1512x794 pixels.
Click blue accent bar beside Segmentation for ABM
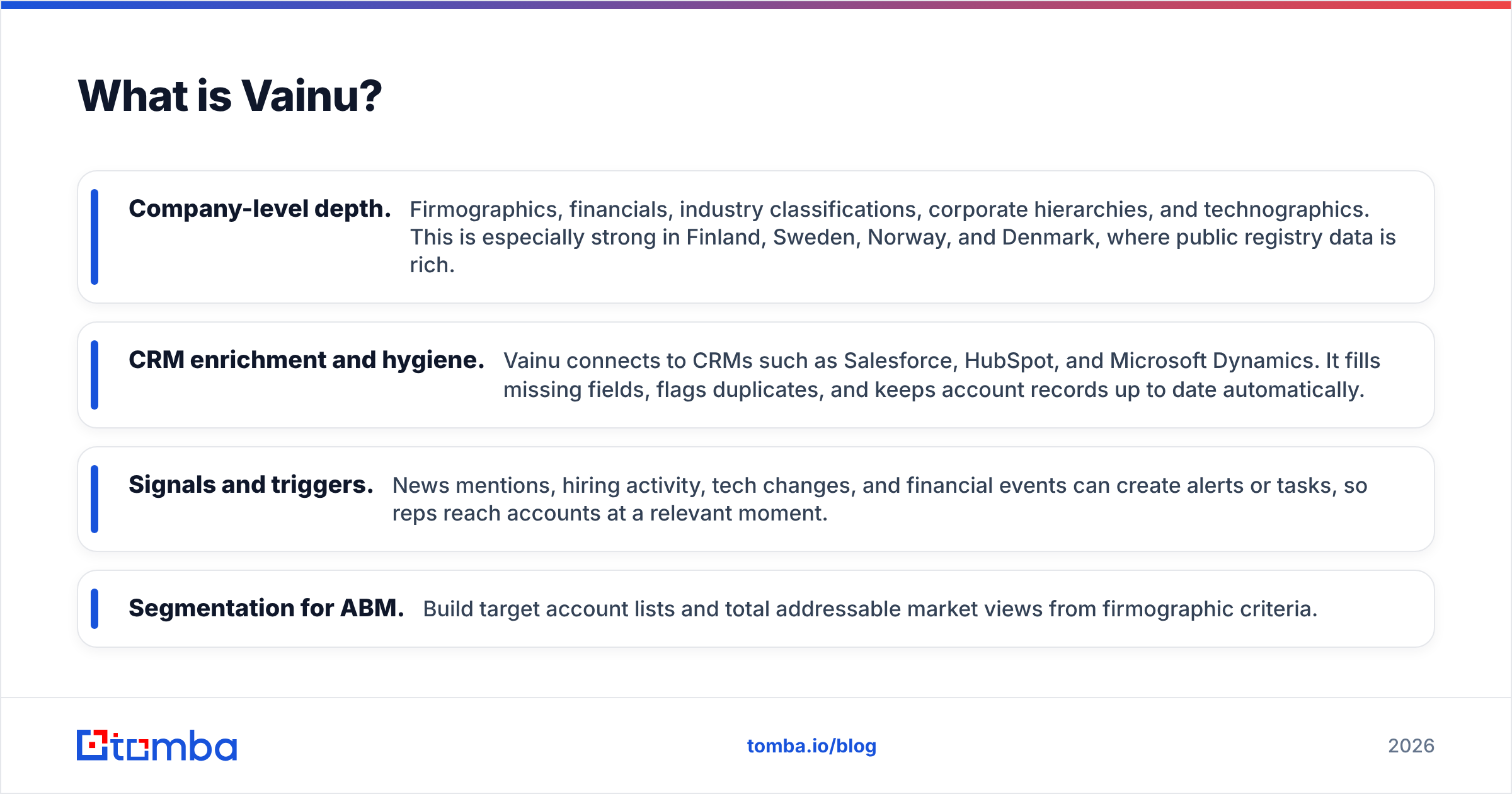tap(94, 609)
